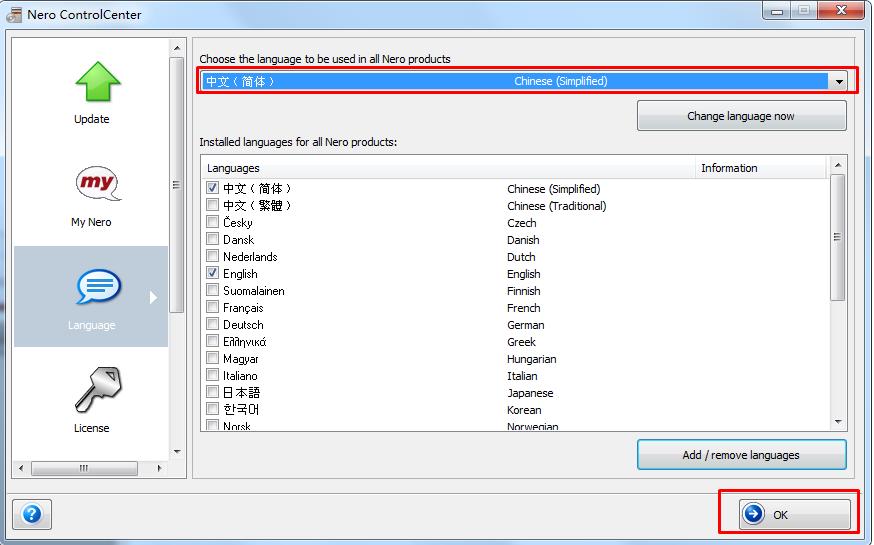The width and height of the screenshot is (874, 545).
Task: Click language list scroll up arrow
Action: tap(838, 165)
